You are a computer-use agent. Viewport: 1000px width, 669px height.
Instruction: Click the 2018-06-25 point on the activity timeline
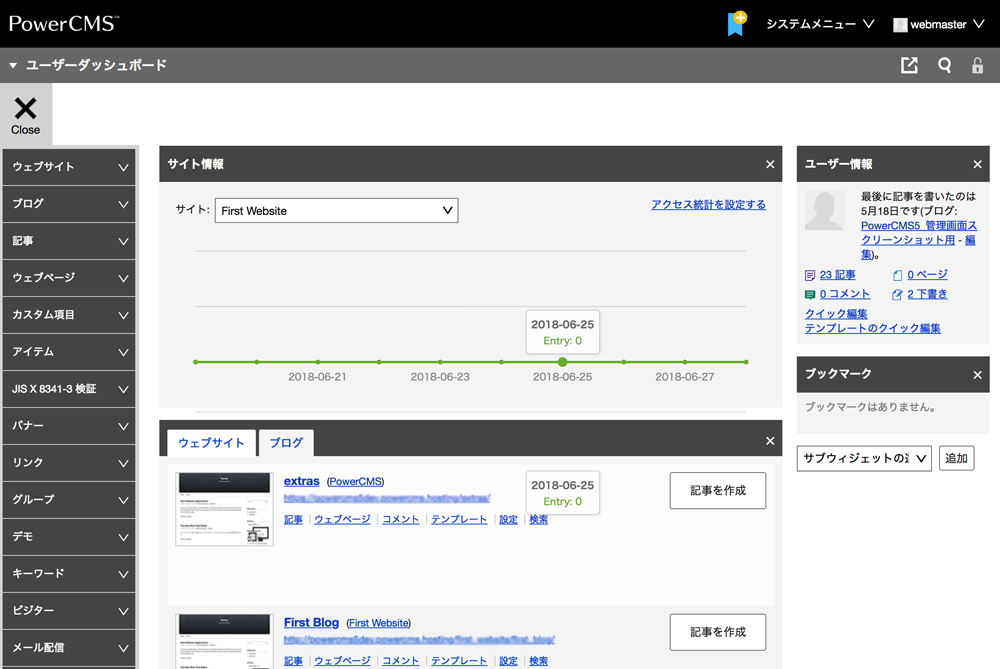tap(562, 362)
